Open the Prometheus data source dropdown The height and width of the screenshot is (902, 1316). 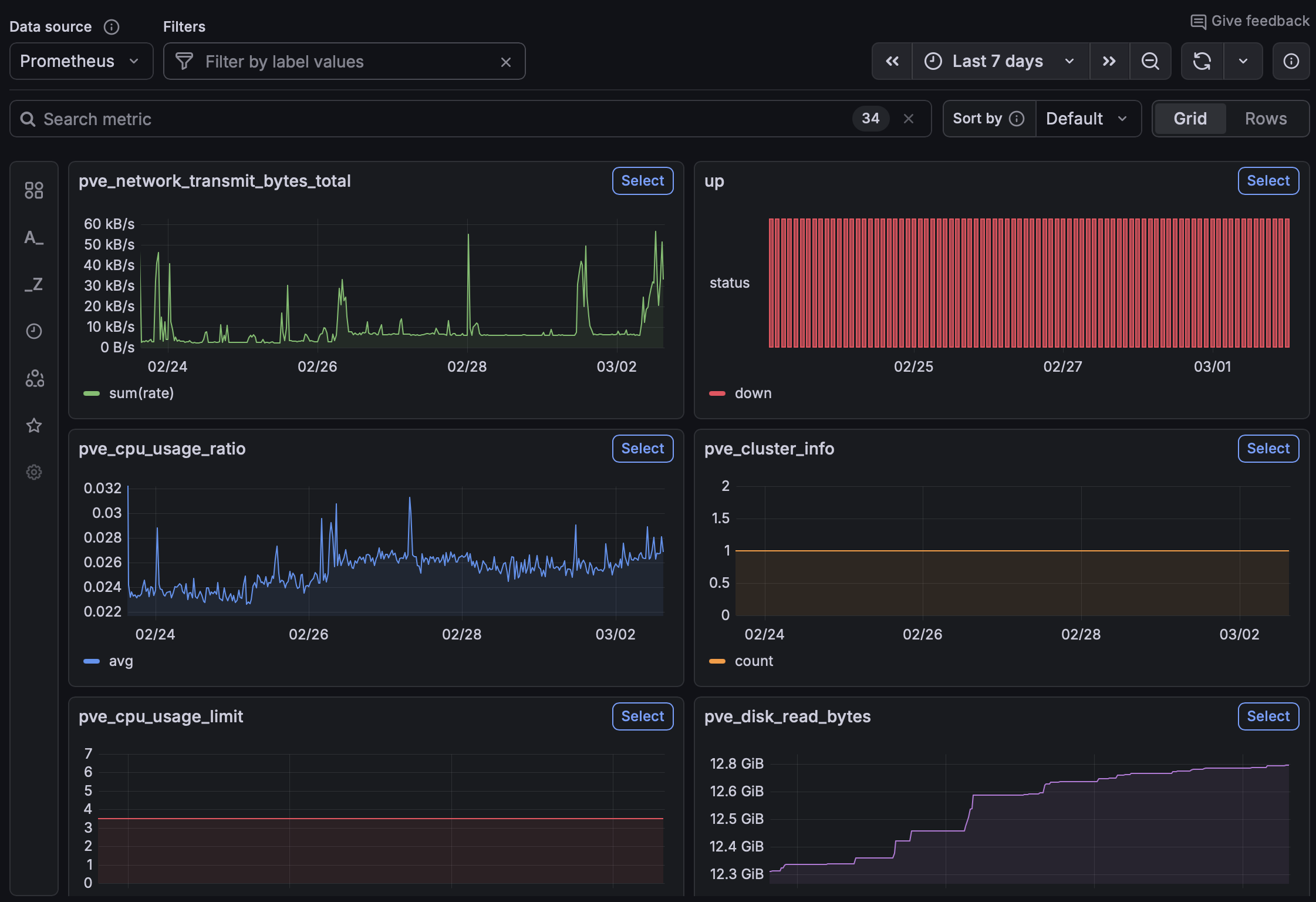click(81, 60)
